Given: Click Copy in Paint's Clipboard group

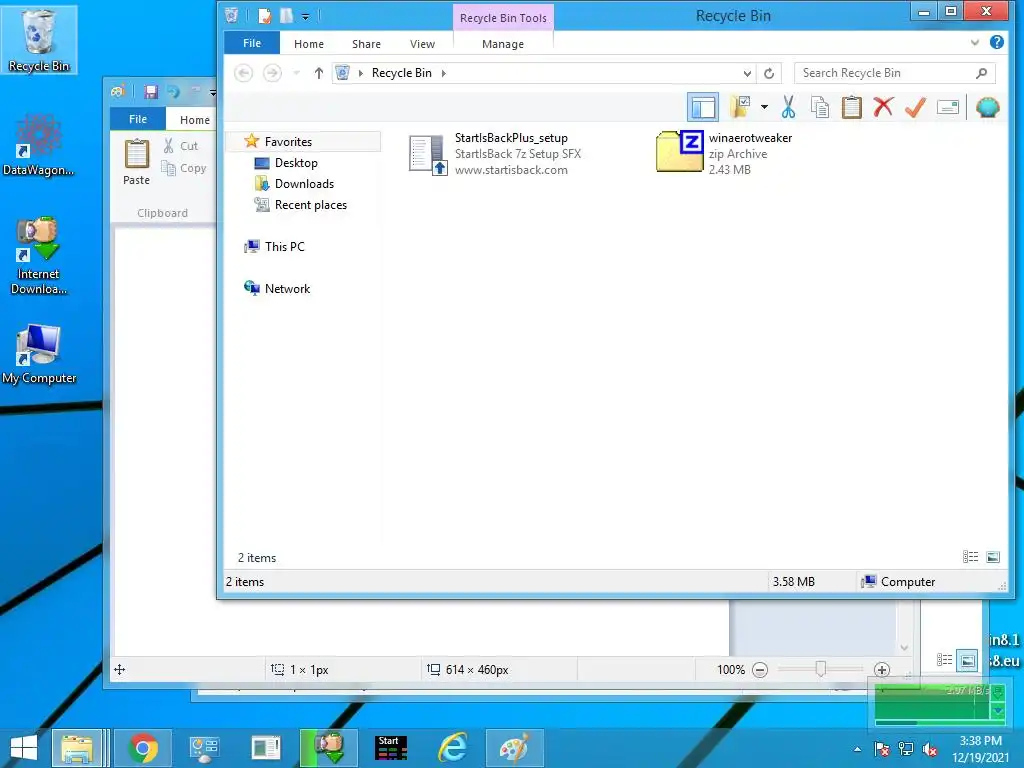Looking at the screenshot, I should 184,168.
